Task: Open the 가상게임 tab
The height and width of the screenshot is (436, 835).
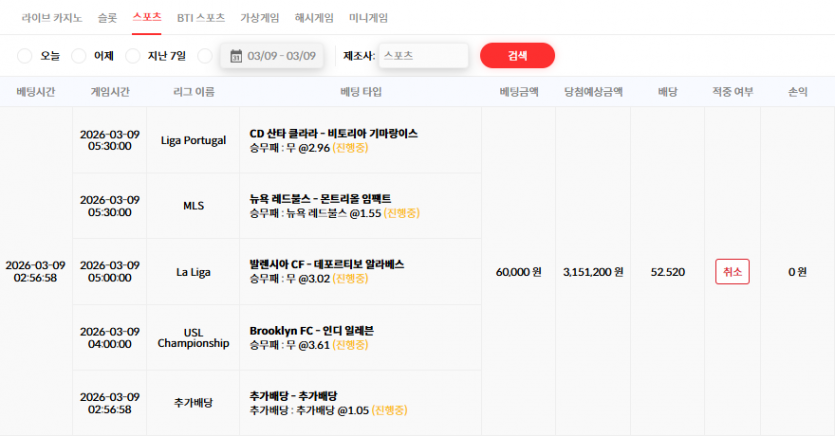Action: pos(259,18)
